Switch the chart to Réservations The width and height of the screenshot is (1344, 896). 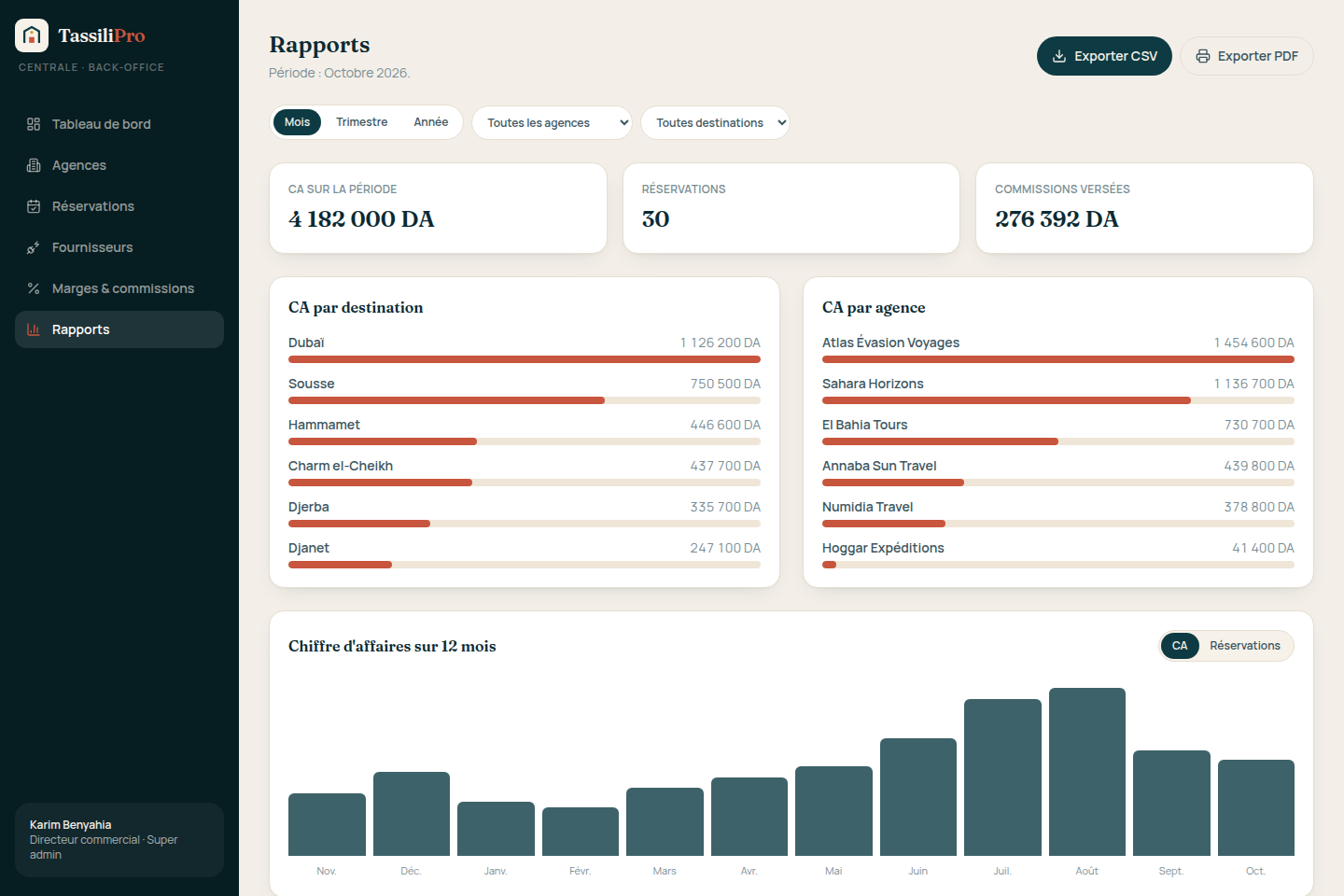tap(1245, 646)
